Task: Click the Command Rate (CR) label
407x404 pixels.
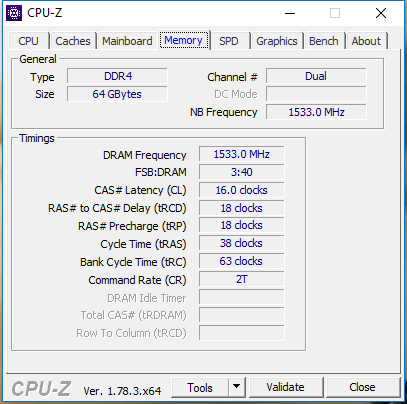Action: pyautogui.click(x=137, y=280)
